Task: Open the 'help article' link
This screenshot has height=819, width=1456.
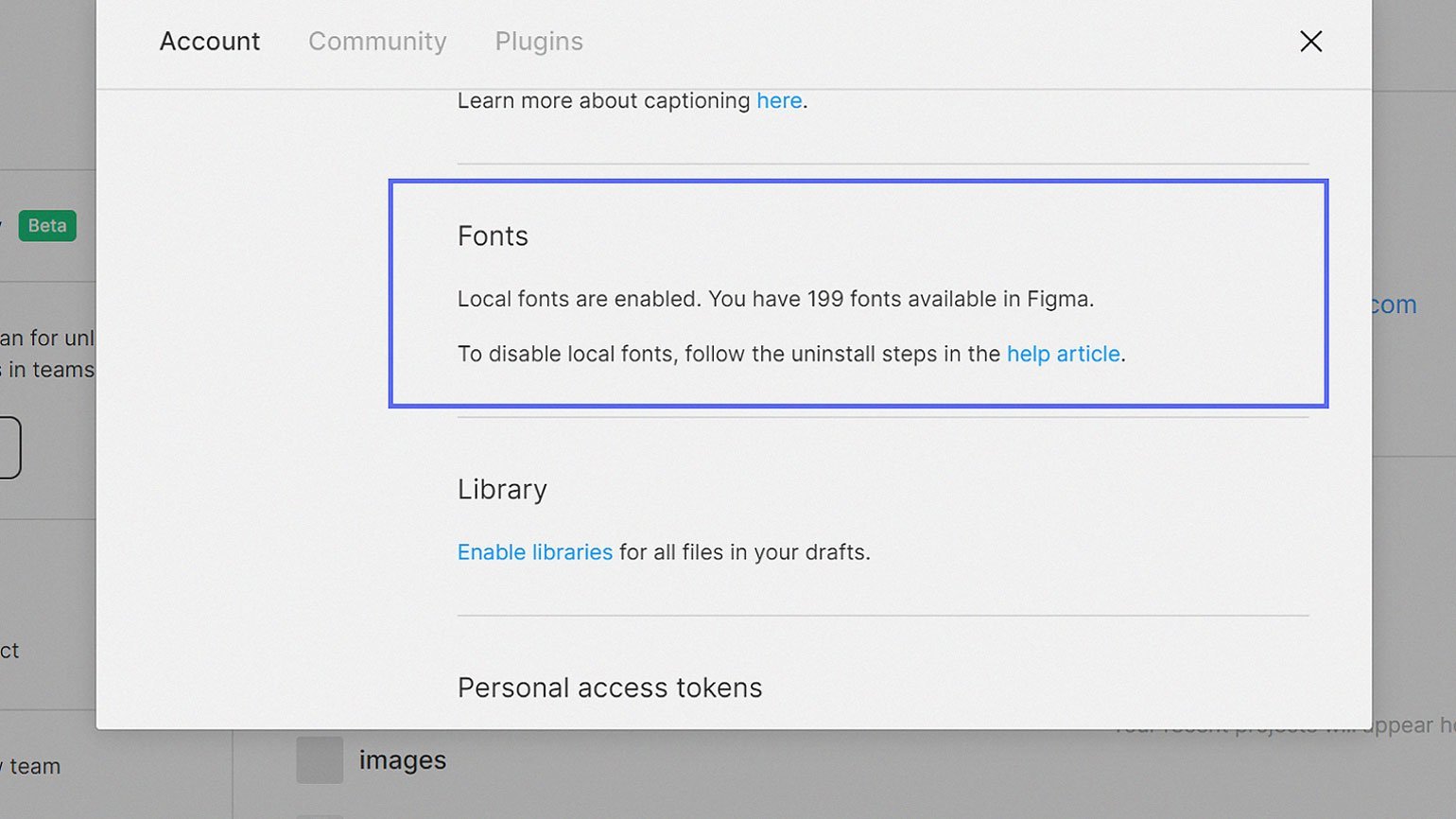Action: click(1063, 354)
